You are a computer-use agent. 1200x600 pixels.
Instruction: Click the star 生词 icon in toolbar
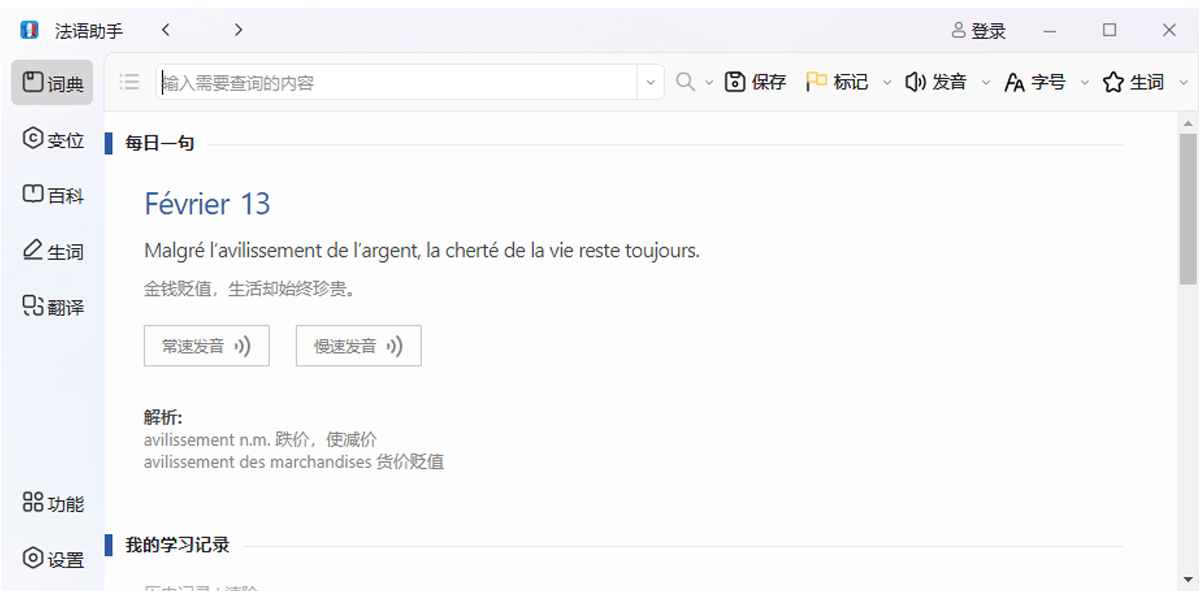tap(1113, 82)
